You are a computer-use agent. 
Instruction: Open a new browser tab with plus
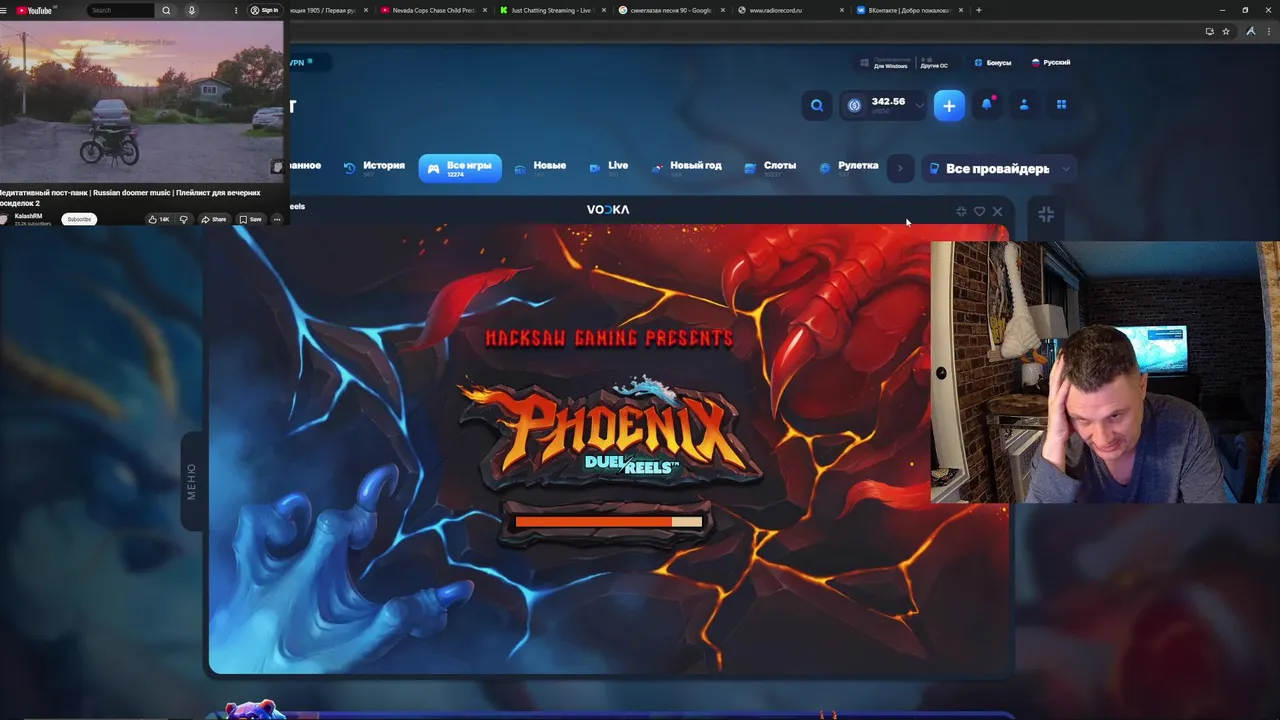click(978, 10)
